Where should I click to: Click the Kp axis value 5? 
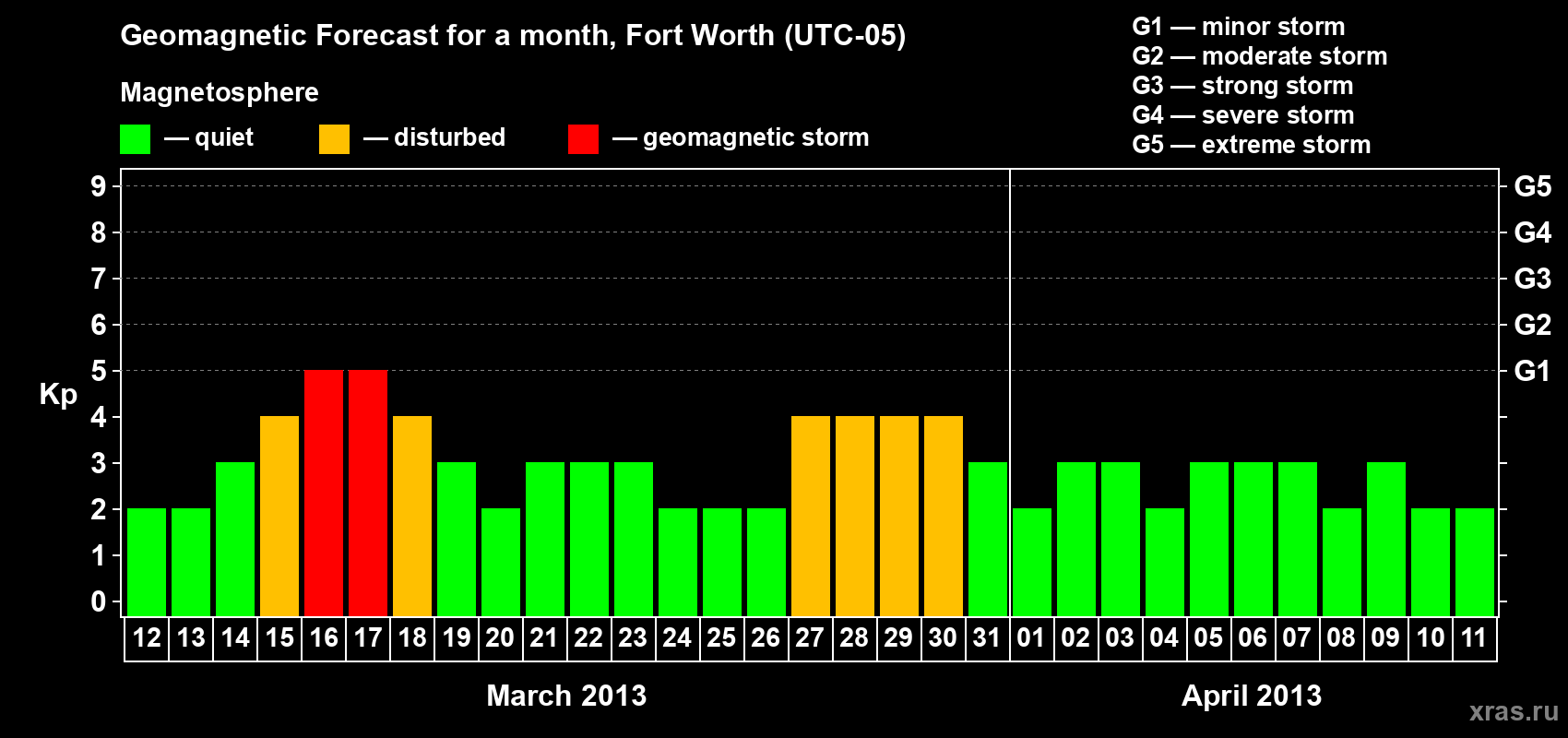point(99,371)
